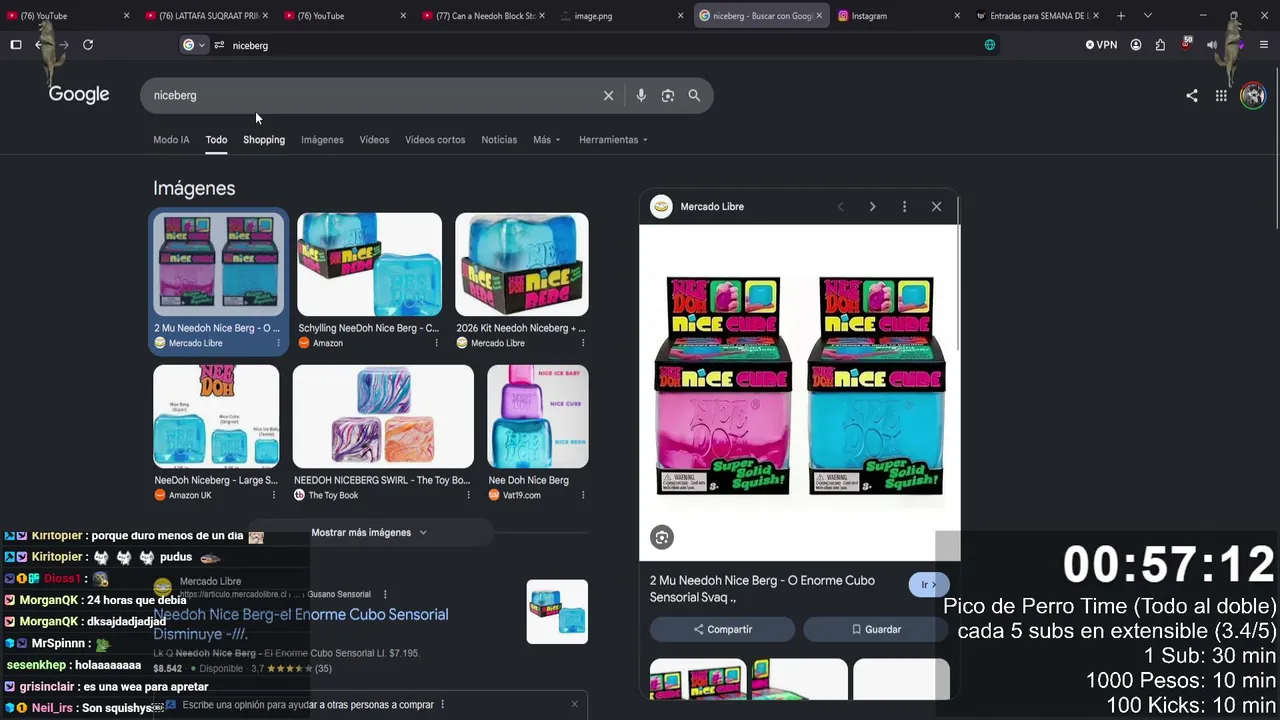Switch to the Imágenes tab
Screen dimensions: 1280x720
point(322,140)
